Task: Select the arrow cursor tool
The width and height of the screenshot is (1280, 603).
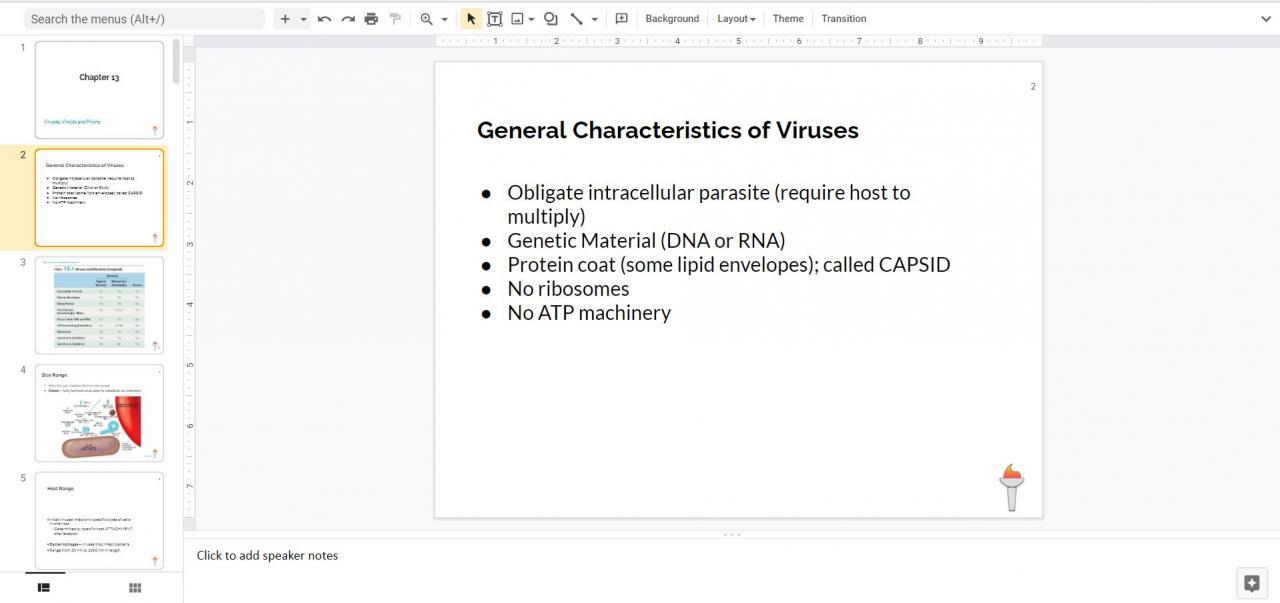Action: (471, 19)
